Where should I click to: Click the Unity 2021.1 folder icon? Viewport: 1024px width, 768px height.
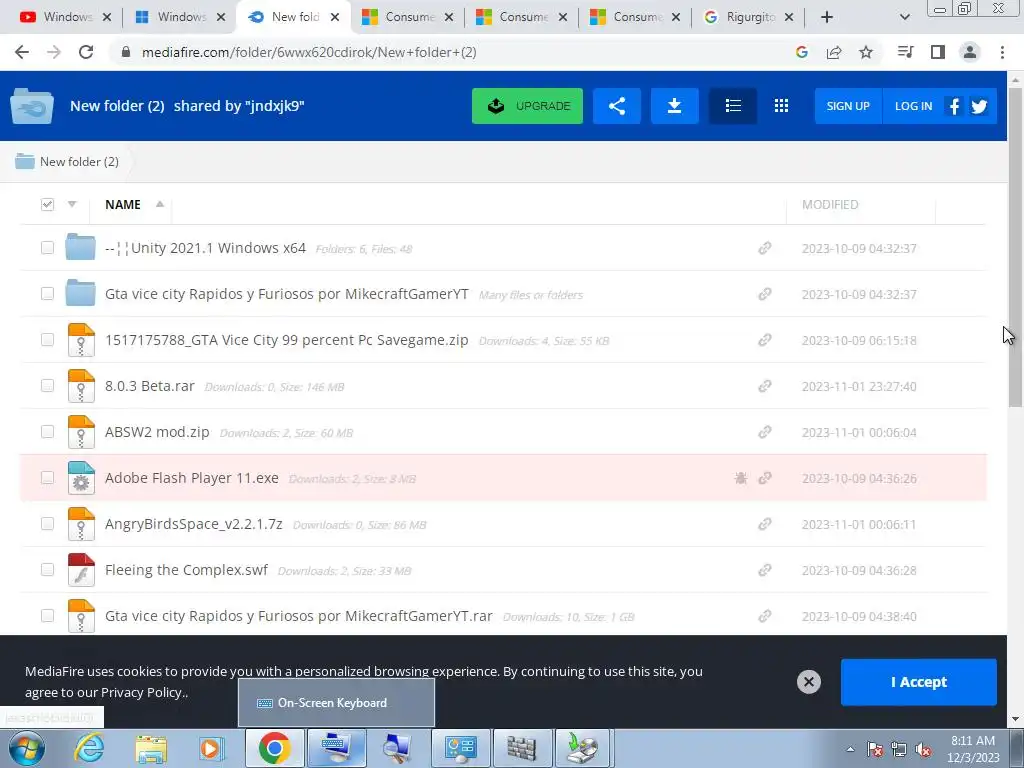(80, 247)
